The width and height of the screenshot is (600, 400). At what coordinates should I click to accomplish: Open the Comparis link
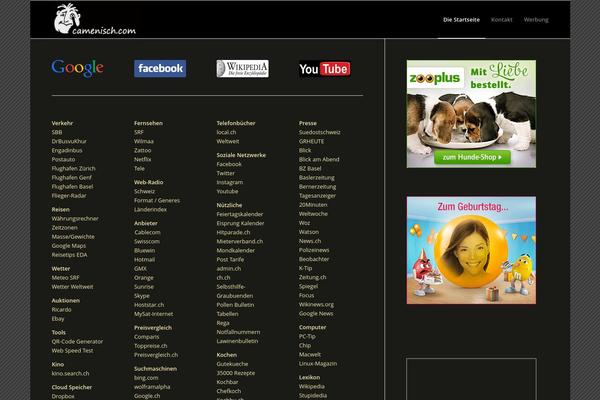[147, 337]
